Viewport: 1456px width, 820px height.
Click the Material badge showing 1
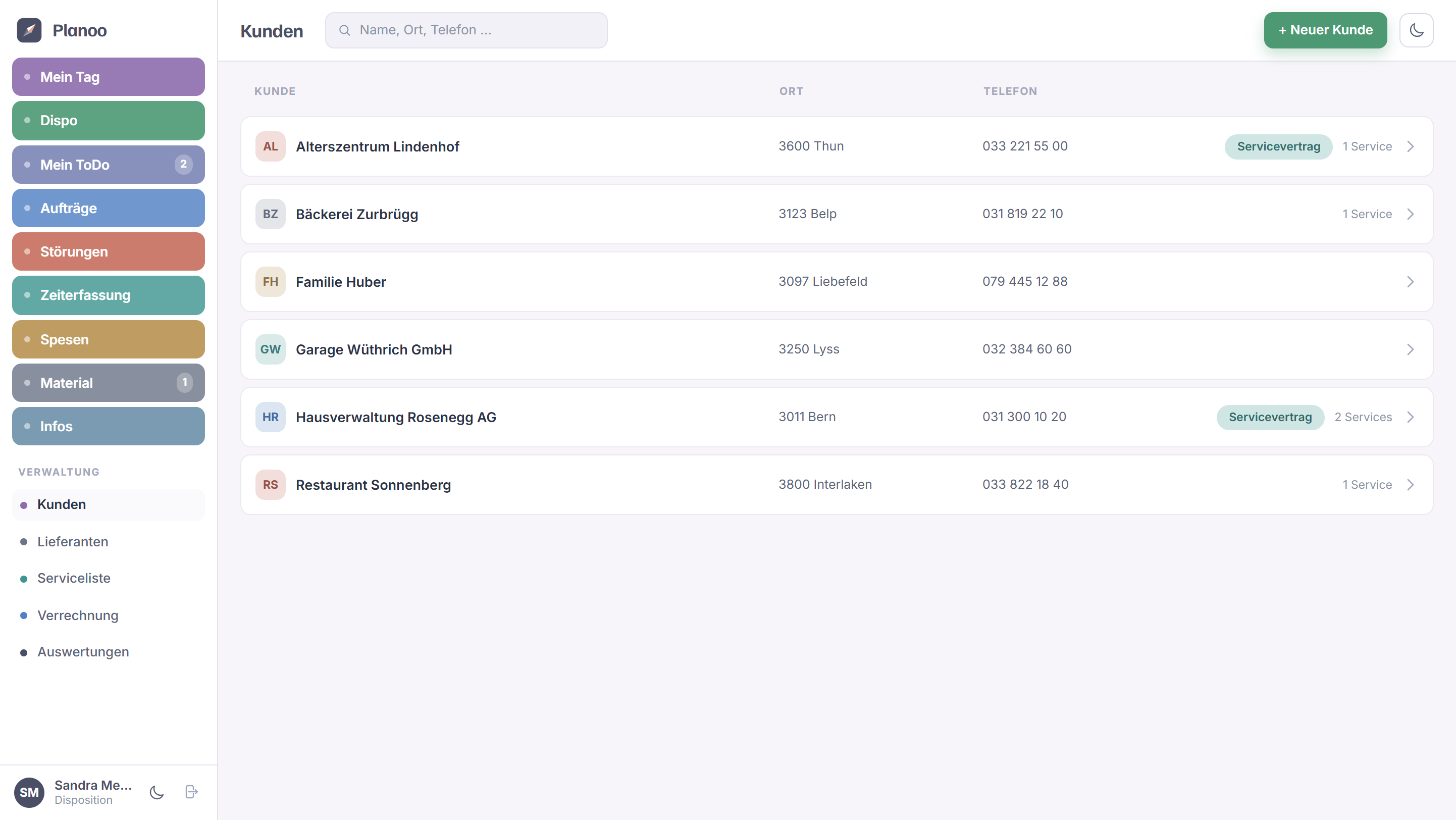tap(184, 383)
